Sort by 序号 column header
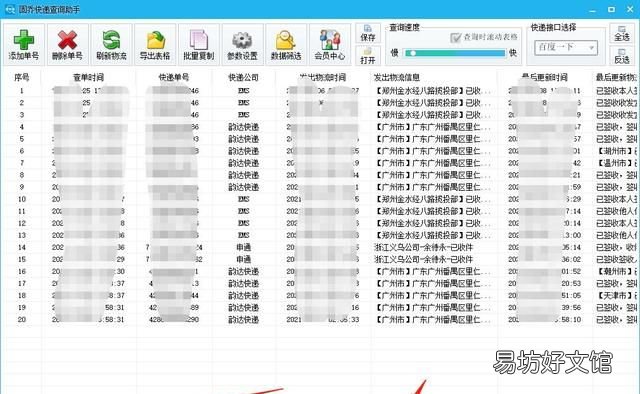This screenshot has height=394, width=640. click(22, 77)
